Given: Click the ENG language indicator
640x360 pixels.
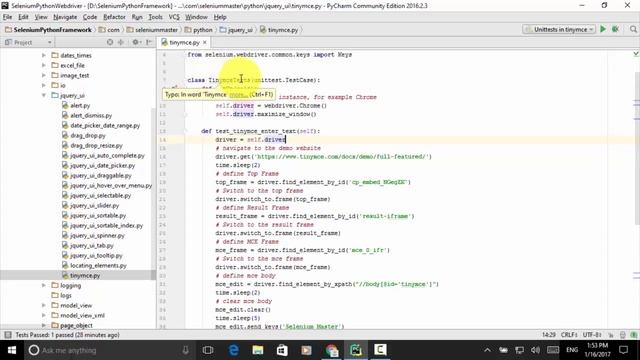Looking at the screenshot, I should tap(572, 350).
